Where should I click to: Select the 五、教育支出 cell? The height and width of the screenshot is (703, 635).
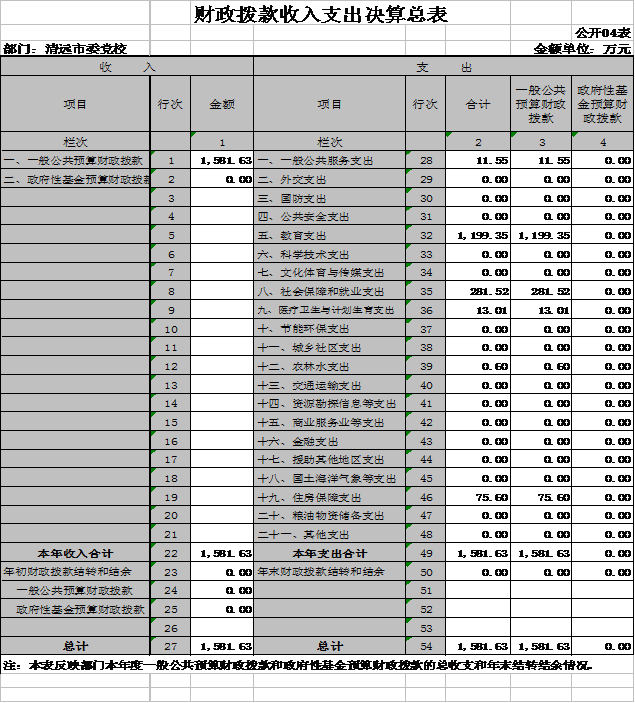tap(330, 235)
